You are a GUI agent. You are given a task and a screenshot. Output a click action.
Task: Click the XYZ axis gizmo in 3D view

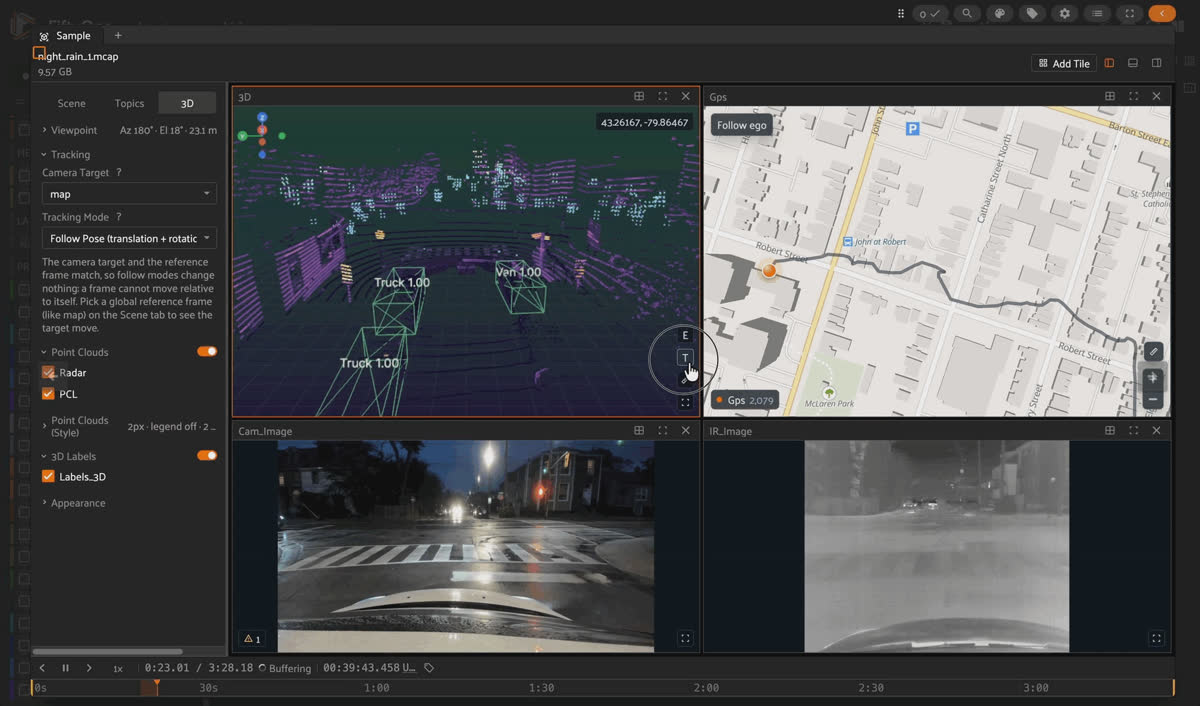(262, 135)
